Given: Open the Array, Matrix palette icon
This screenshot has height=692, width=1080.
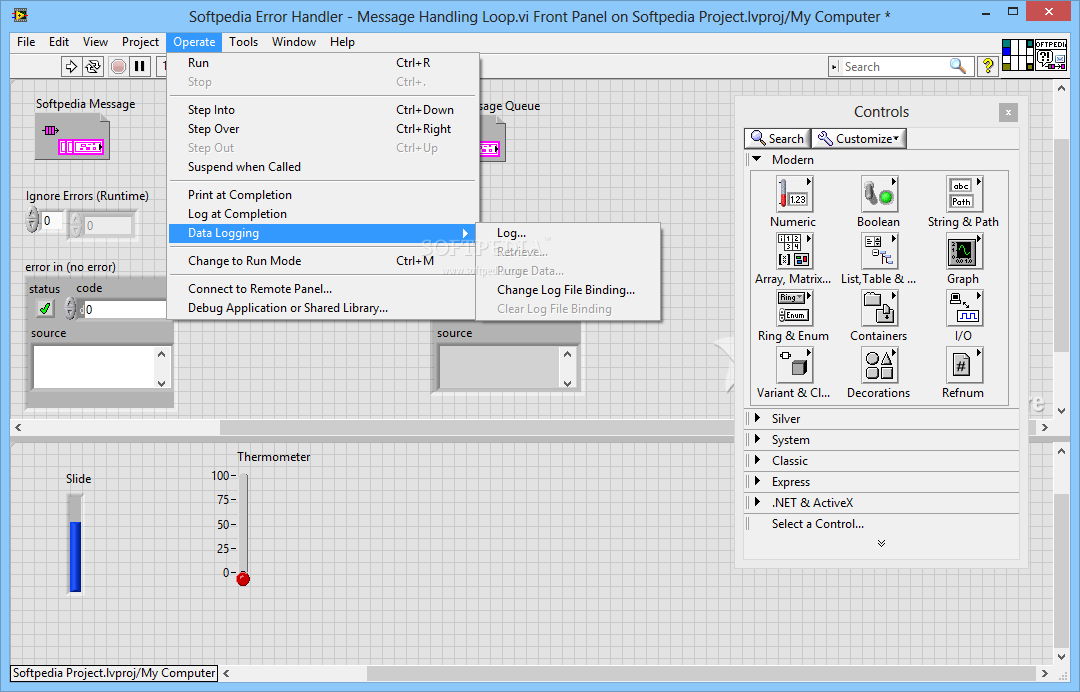Looking at the screenshot, I should (x=793, y=251).
